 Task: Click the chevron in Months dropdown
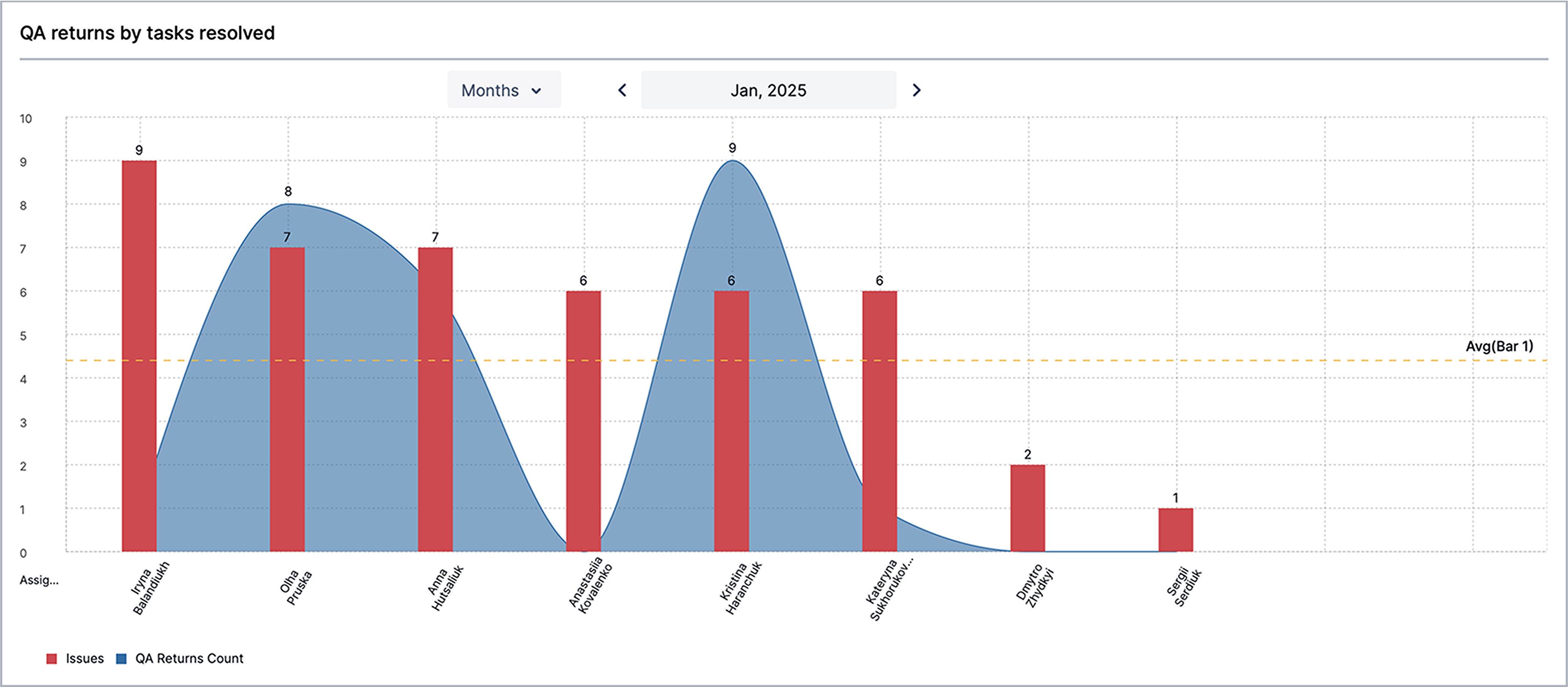click(536, 91)
